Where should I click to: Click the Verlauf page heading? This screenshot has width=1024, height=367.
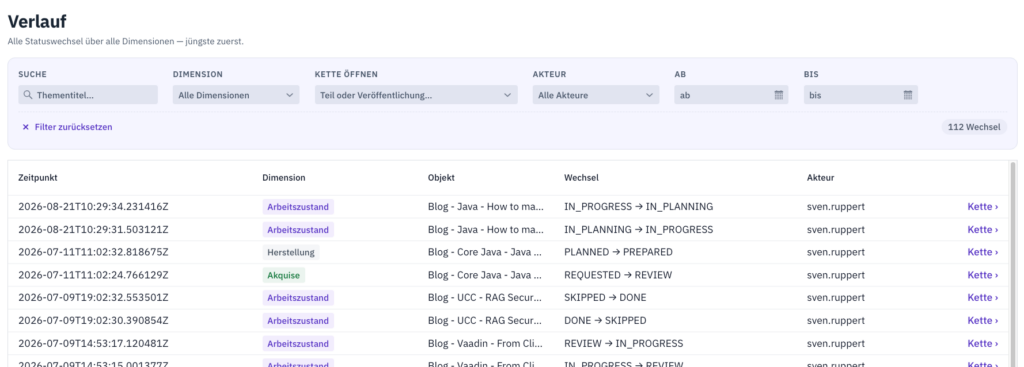(37, 22)
